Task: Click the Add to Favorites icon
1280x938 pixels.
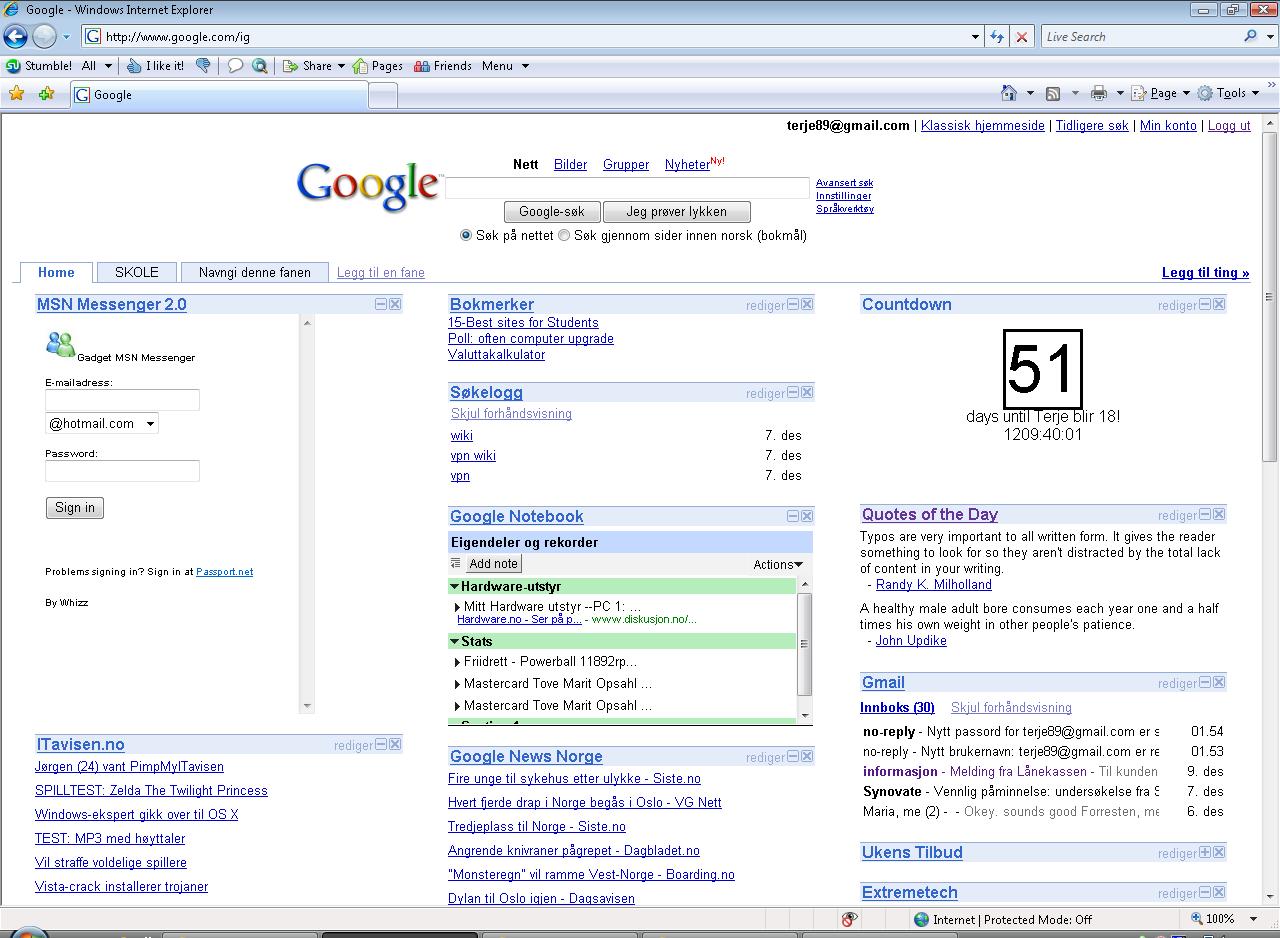Action: click(46, 94)
